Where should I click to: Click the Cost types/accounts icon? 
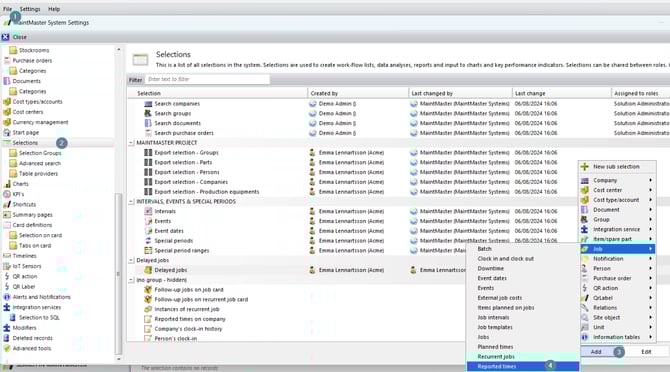pos(7,102)
